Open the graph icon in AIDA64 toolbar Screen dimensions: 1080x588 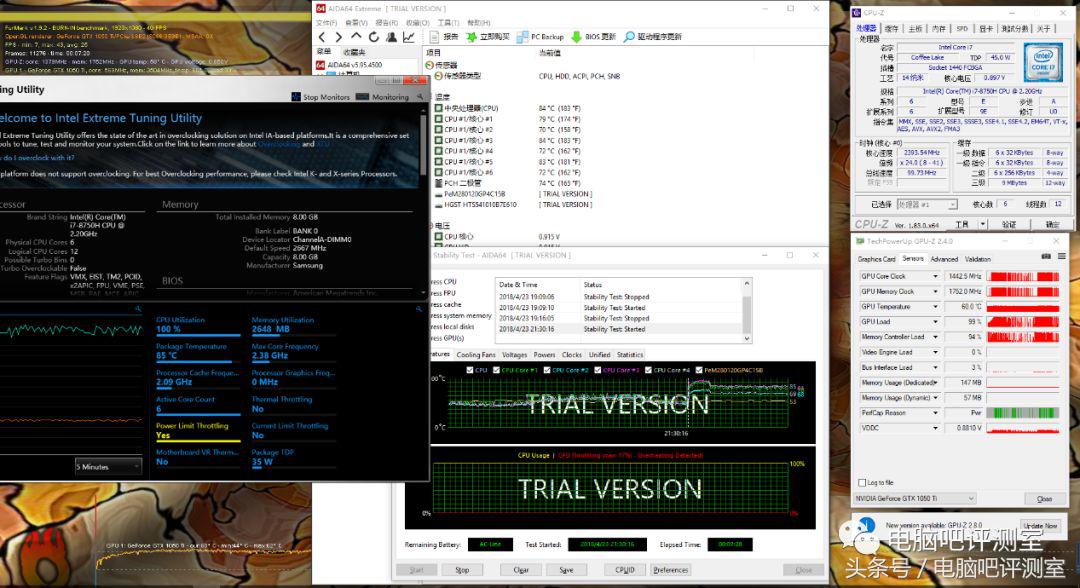(408, 36)
